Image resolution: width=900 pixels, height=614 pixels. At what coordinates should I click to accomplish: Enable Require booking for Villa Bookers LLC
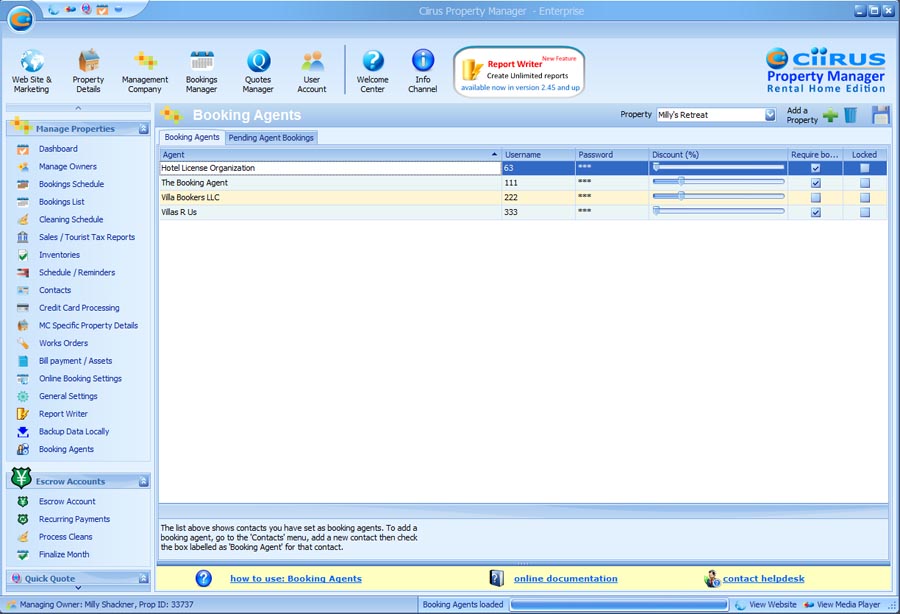coord(816,198)
